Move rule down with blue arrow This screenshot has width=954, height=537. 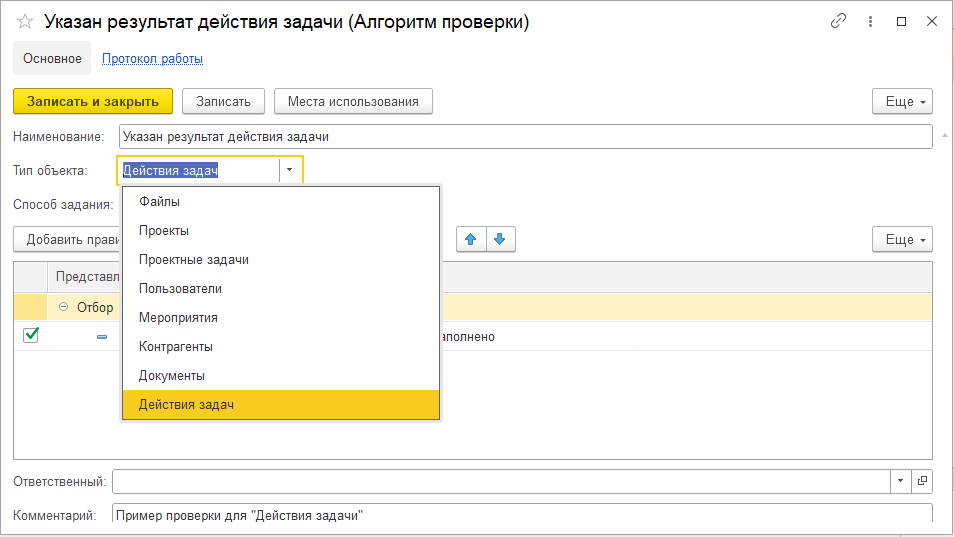(500, 240)
